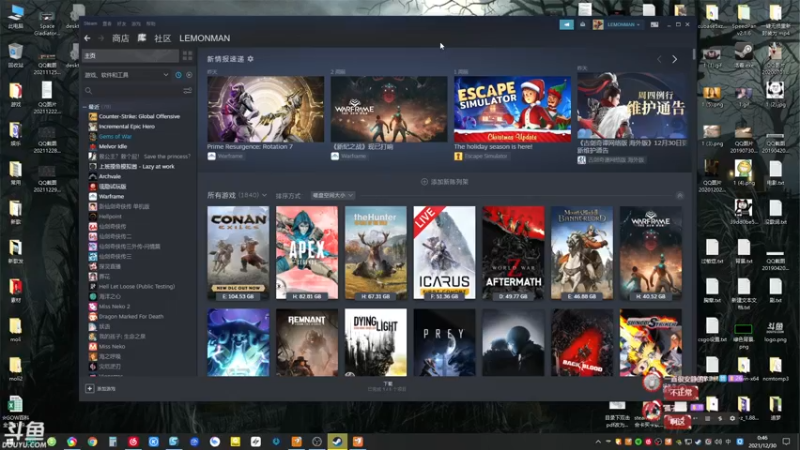800x450 pixels.
Task: Open downloads status at window bottom
Action: (x=388, y=387)
